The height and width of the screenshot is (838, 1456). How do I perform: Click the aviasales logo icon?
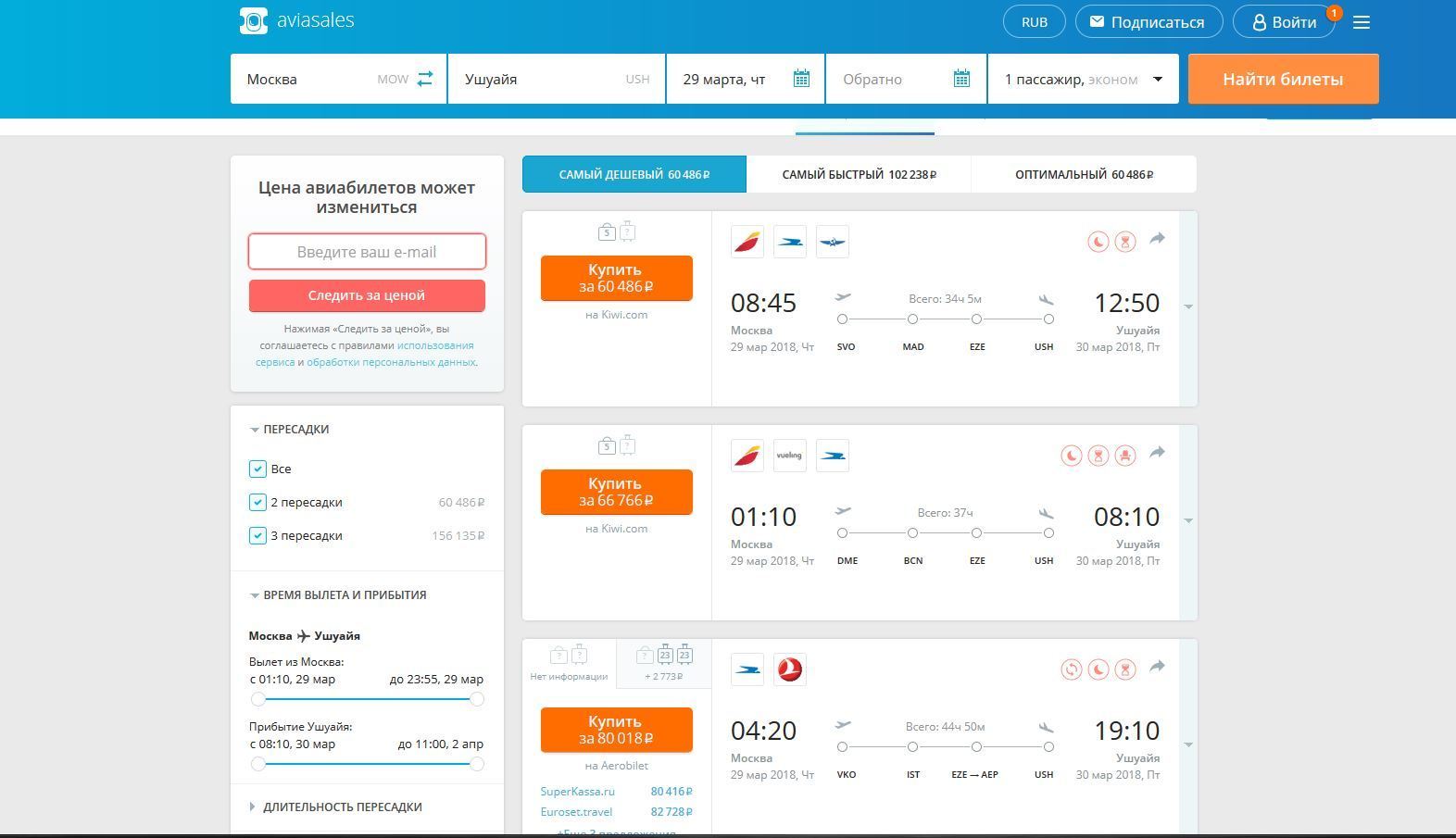tap(253, 20)
